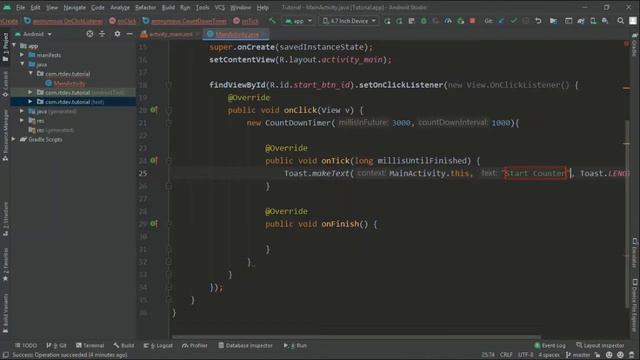The width and height of the screenshot is (640, 360).
Task: Open the Profiler tool window
Action: (195, 345)
